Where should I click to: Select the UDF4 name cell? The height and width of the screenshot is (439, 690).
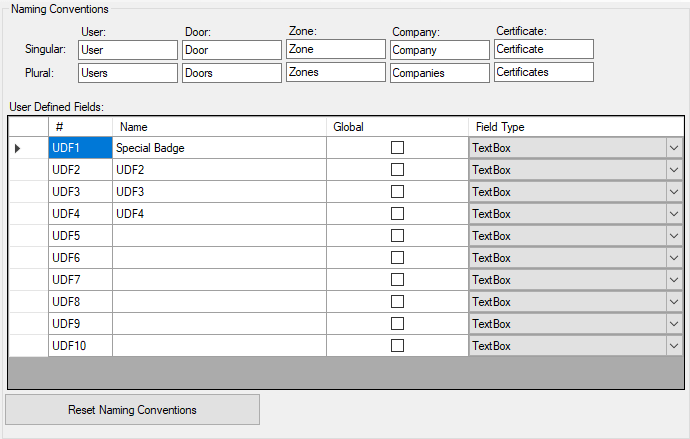(x=219, y=214)
